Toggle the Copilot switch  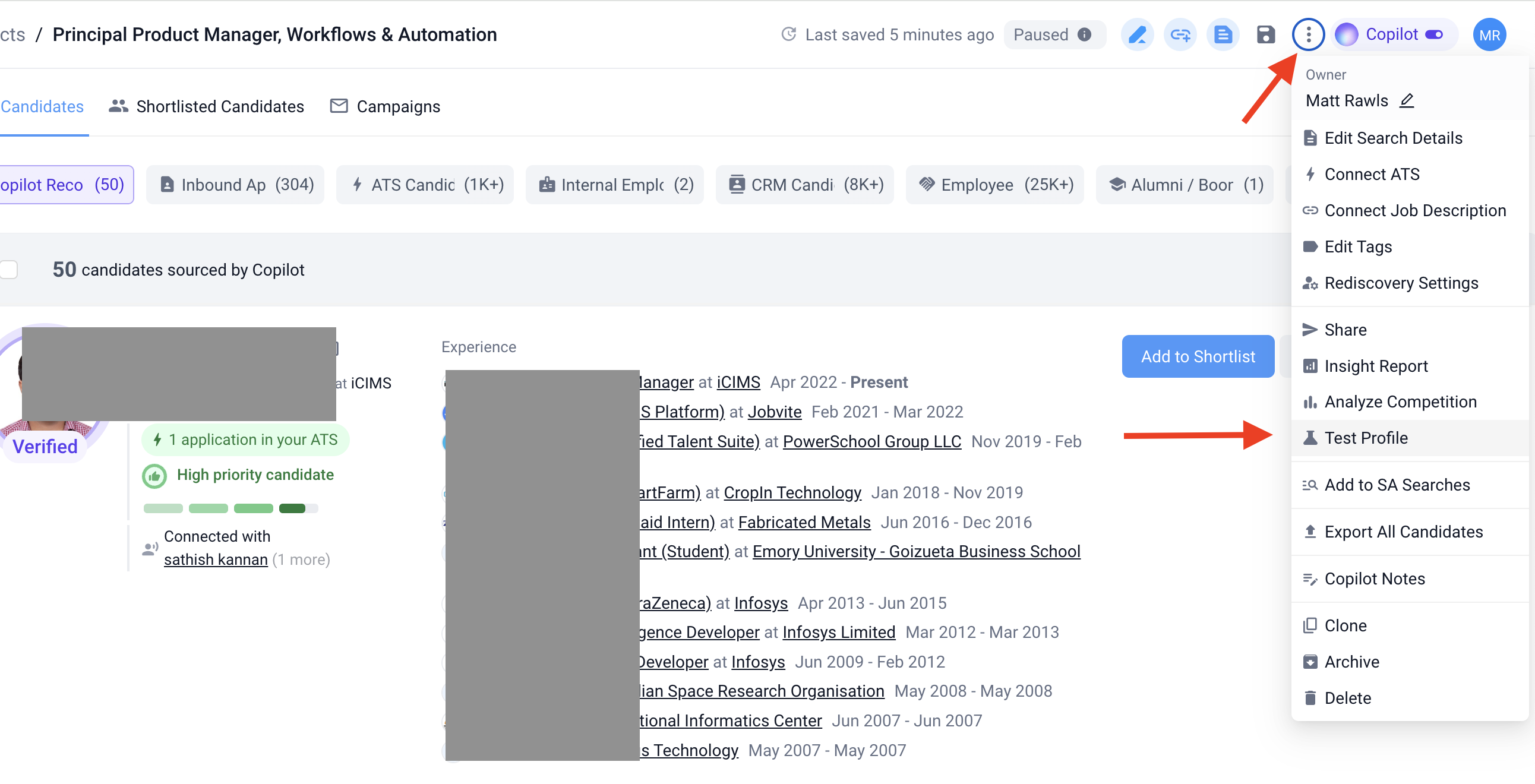[1433, 34]
